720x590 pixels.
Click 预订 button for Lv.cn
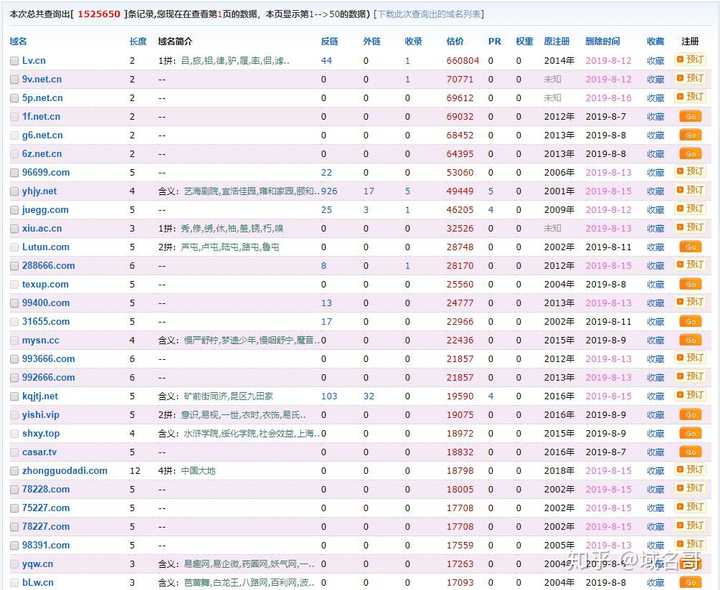[x=690, y=60]
